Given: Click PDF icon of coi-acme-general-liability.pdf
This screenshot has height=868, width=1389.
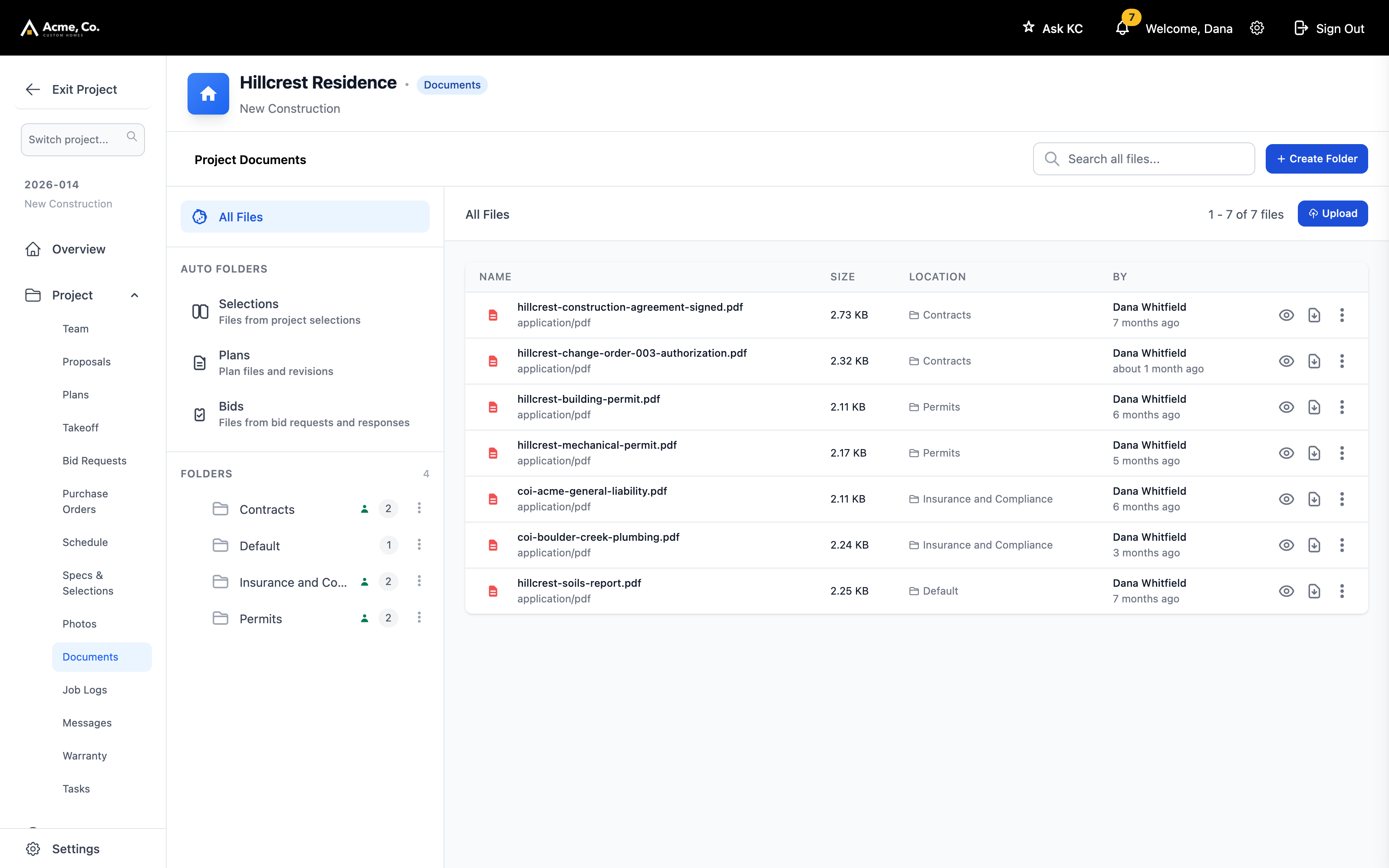Looking at the screenshot, I should 493,499.
